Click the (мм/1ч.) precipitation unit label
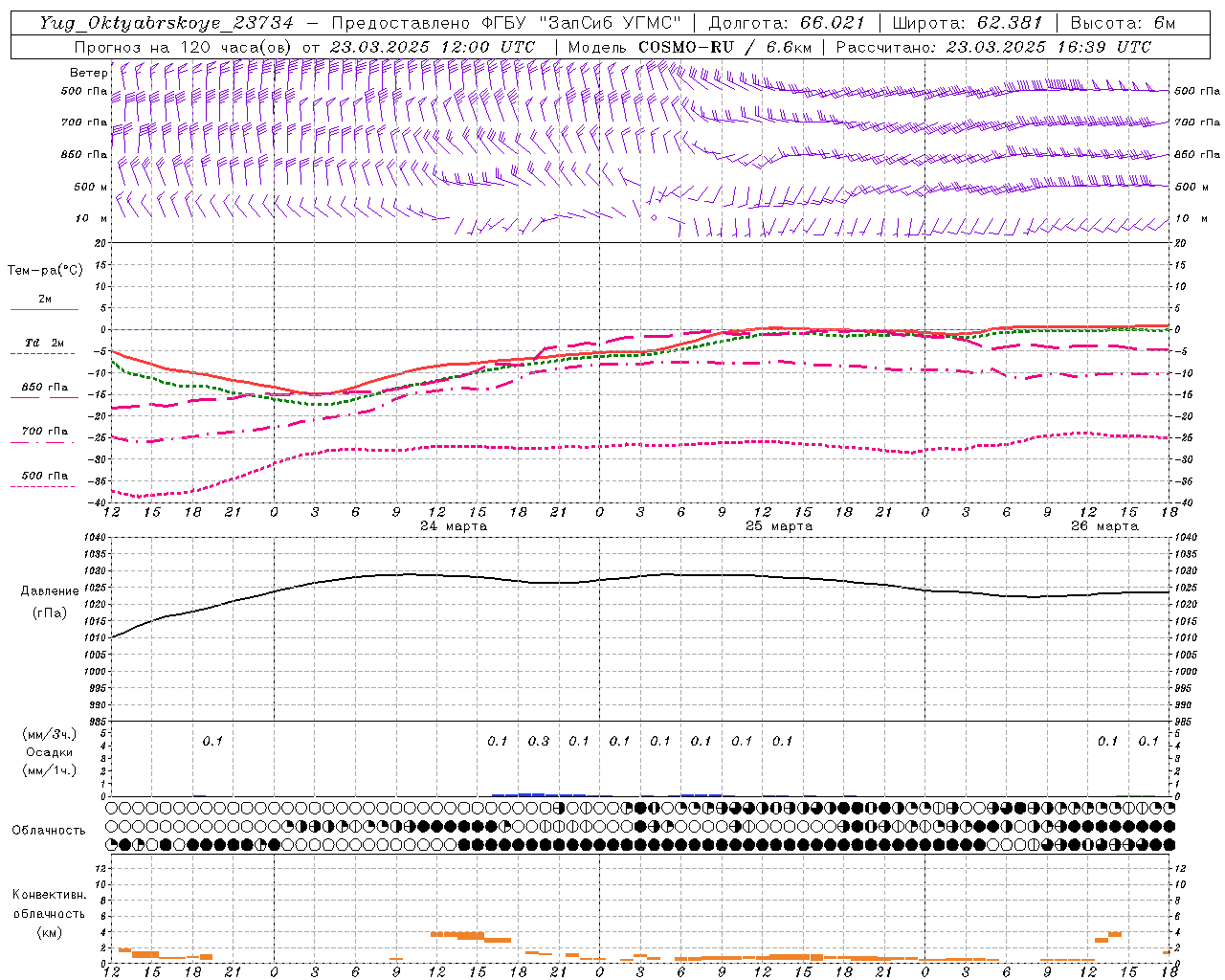Screen dimensions: 1225x980 [50, 770]
